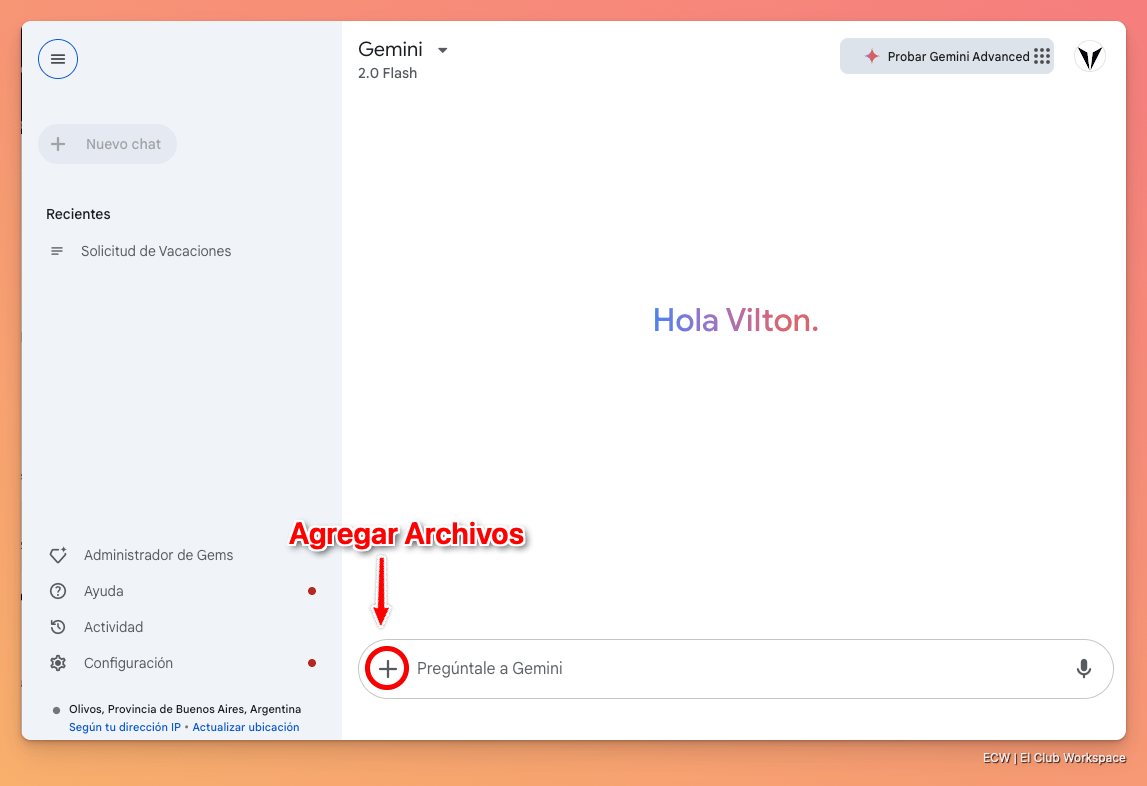Click the Actividad history clock icon
Screen dimensions: 1147x786
58,627
